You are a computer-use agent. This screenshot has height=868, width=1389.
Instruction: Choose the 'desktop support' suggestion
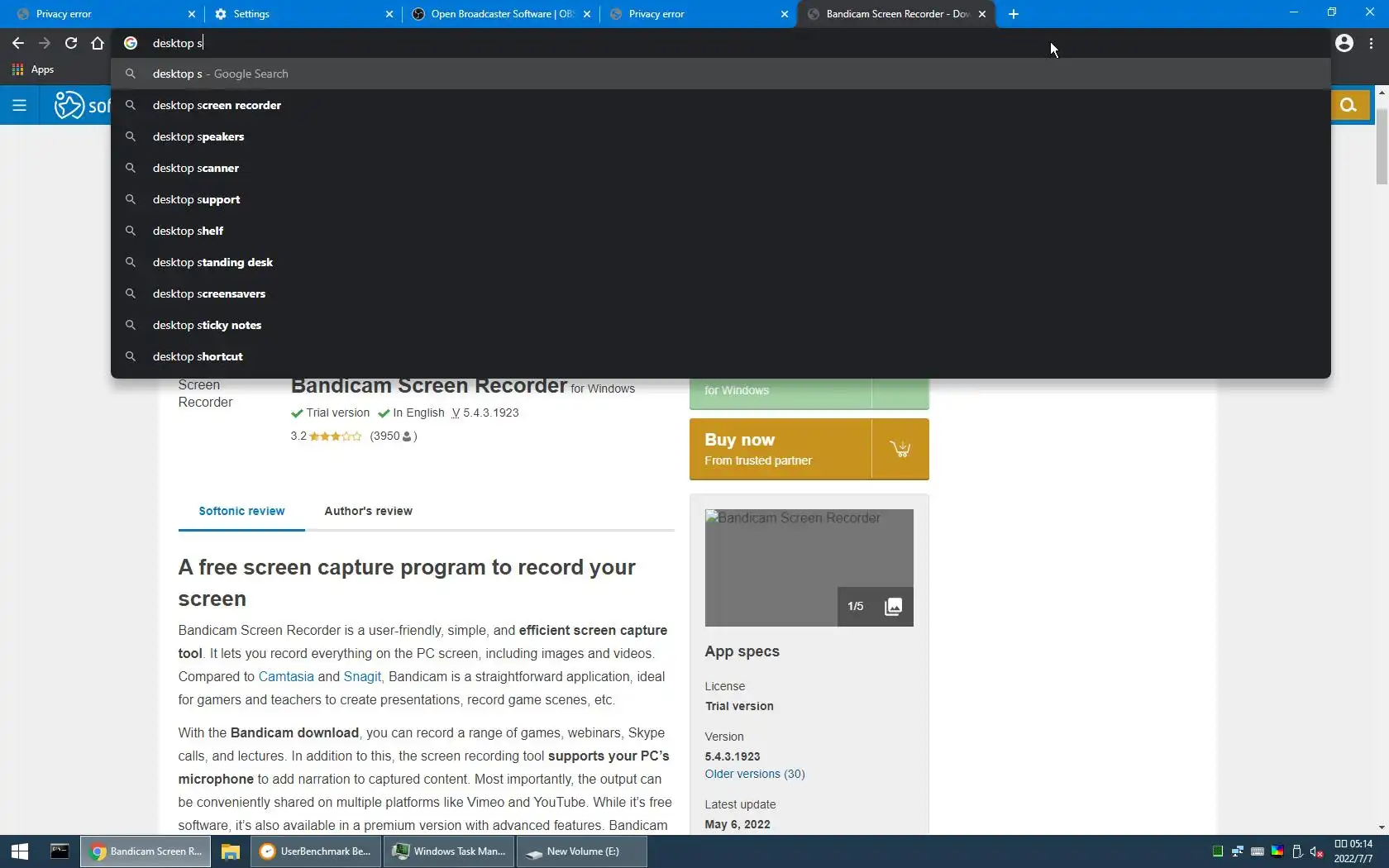click(721, 199)
